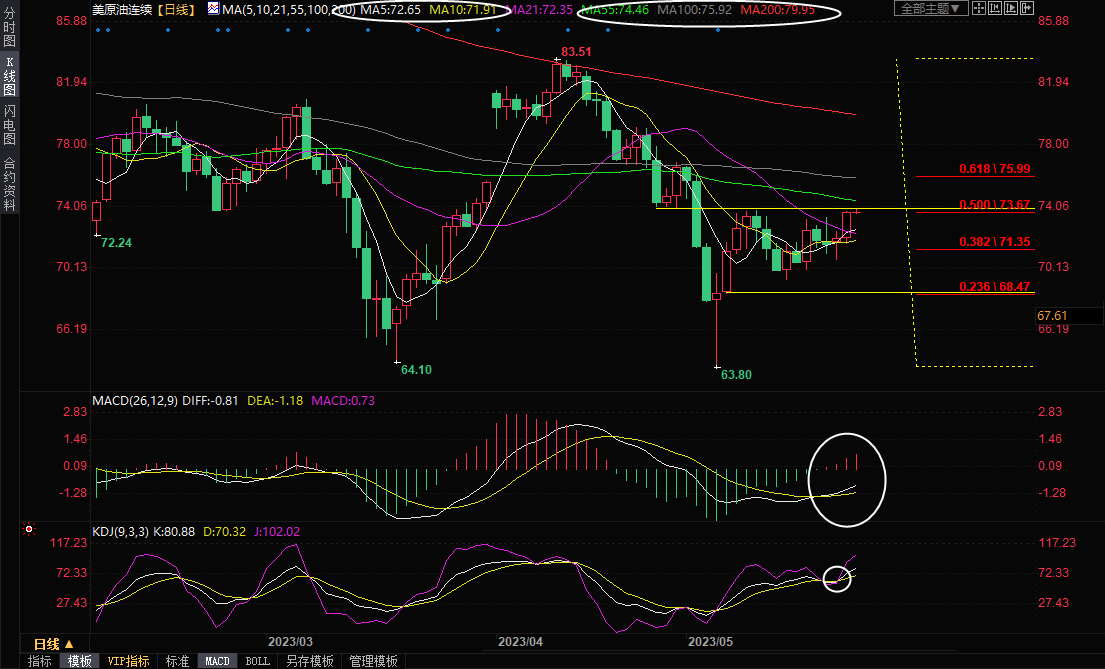The width and height of the screenshot is (1105, 669).
Task: Open 管理模板 template manager
Action: pyautogui.click(x=374, y=661)
